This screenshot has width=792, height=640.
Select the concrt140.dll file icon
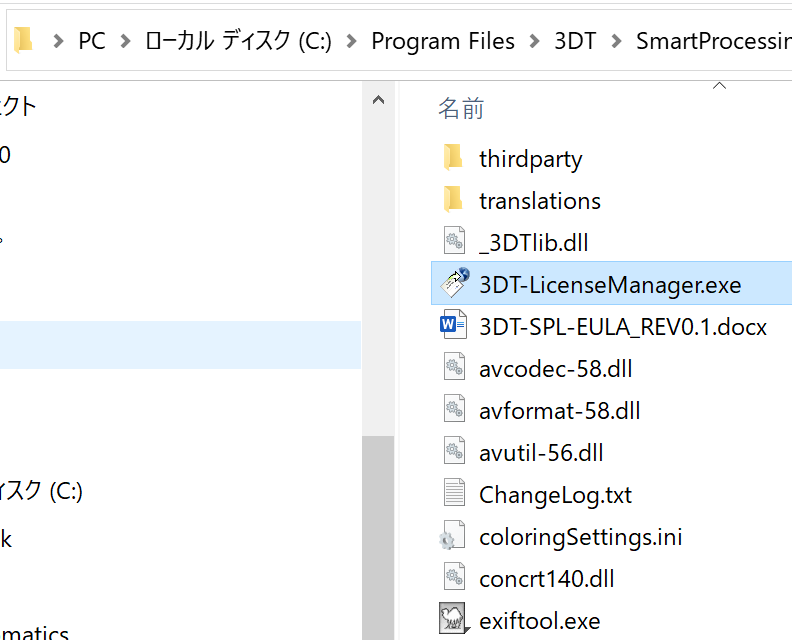click(x=454, y=576)
